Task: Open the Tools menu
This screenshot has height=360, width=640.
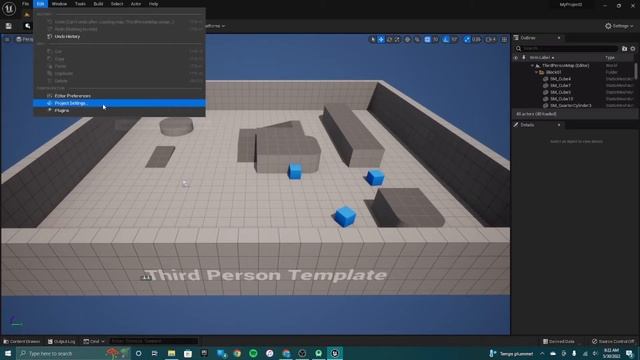Action: [x=80, y=4]
